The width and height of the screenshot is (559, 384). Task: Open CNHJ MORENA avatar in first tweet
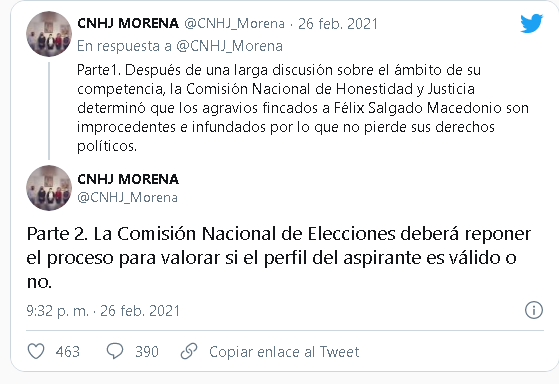49,34
